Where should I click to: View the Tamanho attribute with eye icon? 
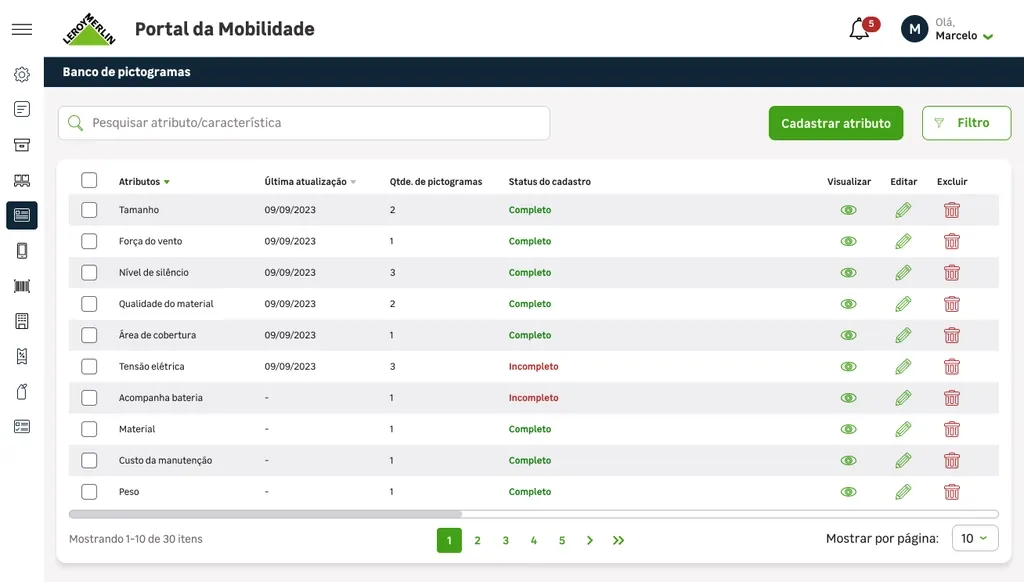[848, 210]
